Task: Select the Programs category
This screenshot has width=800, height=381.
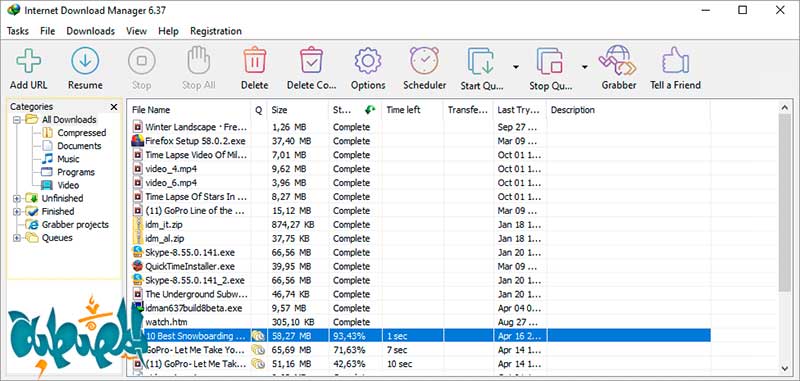Action: (x=76, y=172)
